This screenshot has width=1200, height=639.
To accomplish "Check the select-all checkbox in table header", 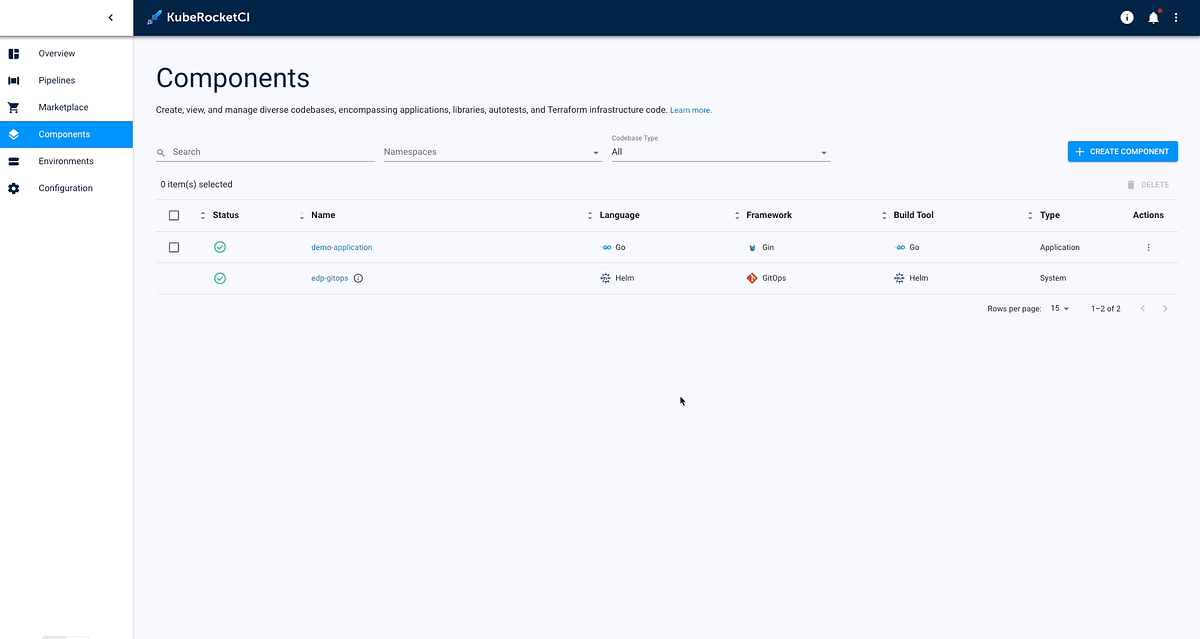I will [174, 215].
